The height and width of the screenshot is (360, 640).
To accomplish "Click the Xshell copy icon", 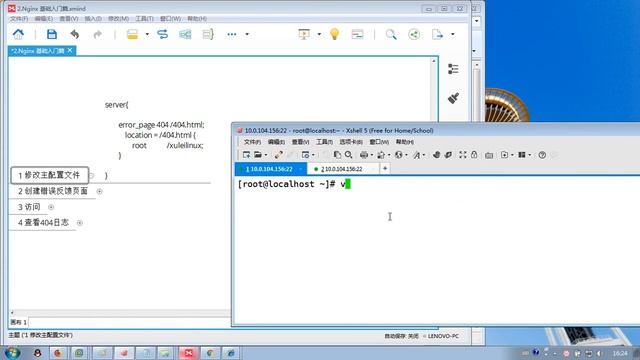I will [x=337, y=155].
